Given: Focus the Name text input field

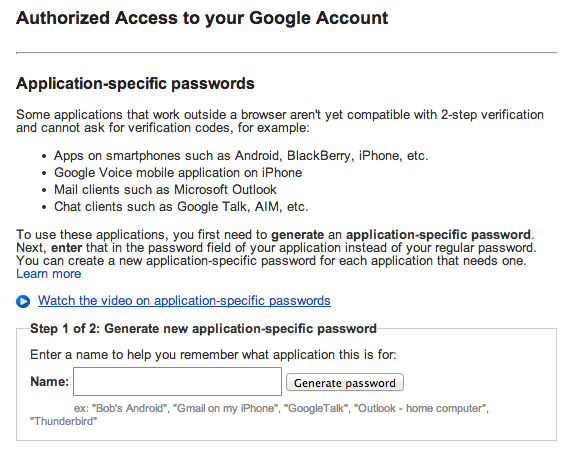Looking at the screenshot, I should coord(177,381).
